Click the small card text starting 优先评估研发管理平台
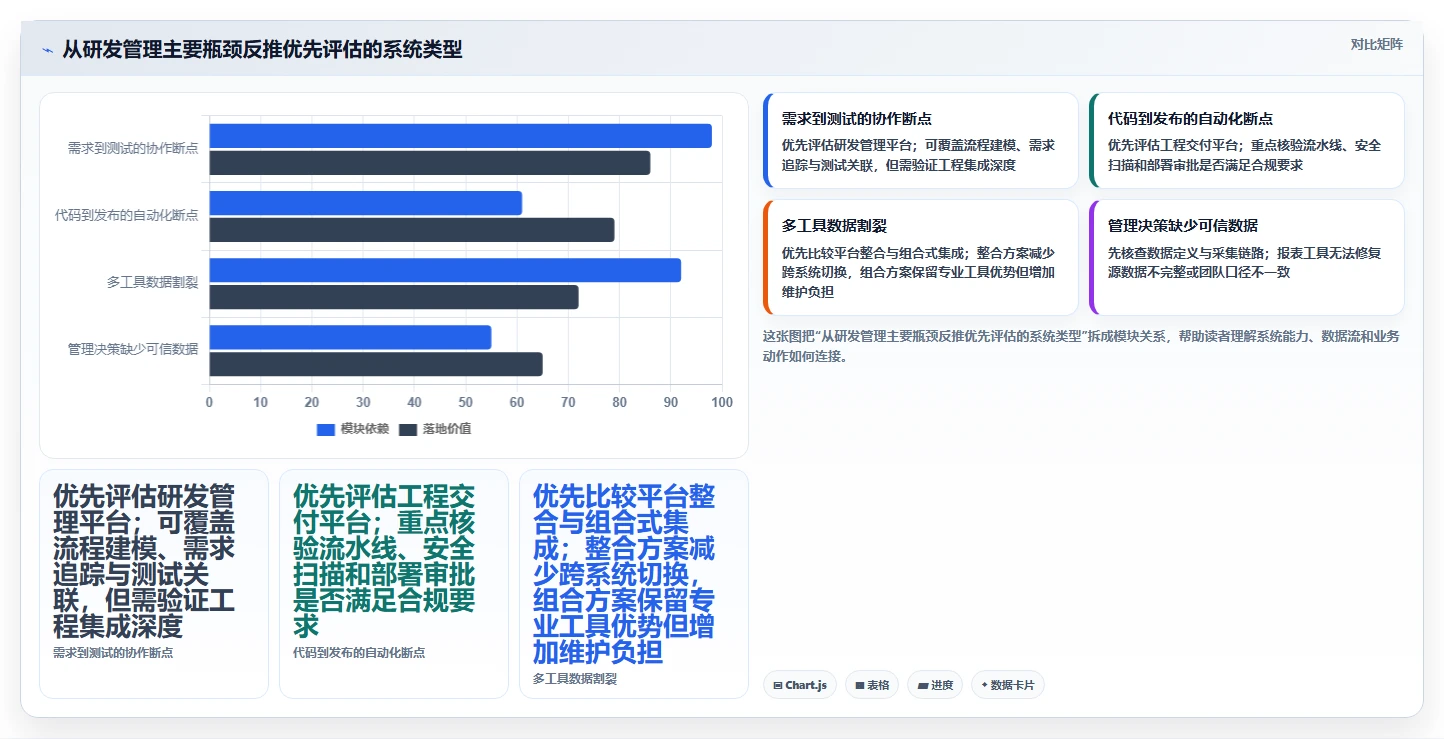Viewport: 1444px width, 739px height. click(918, 155)
